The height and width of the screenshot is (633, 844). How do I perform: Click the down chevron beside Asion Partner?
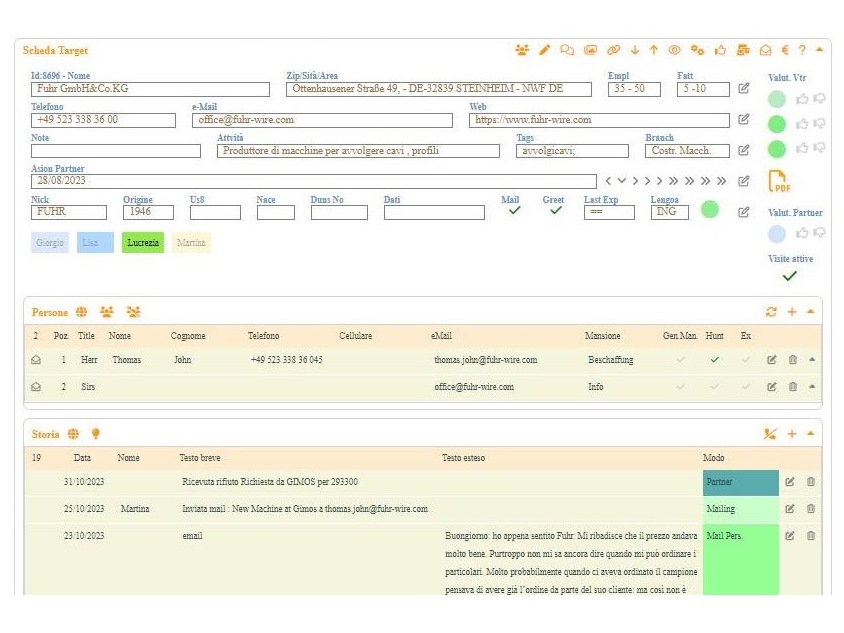pos(622,181)
